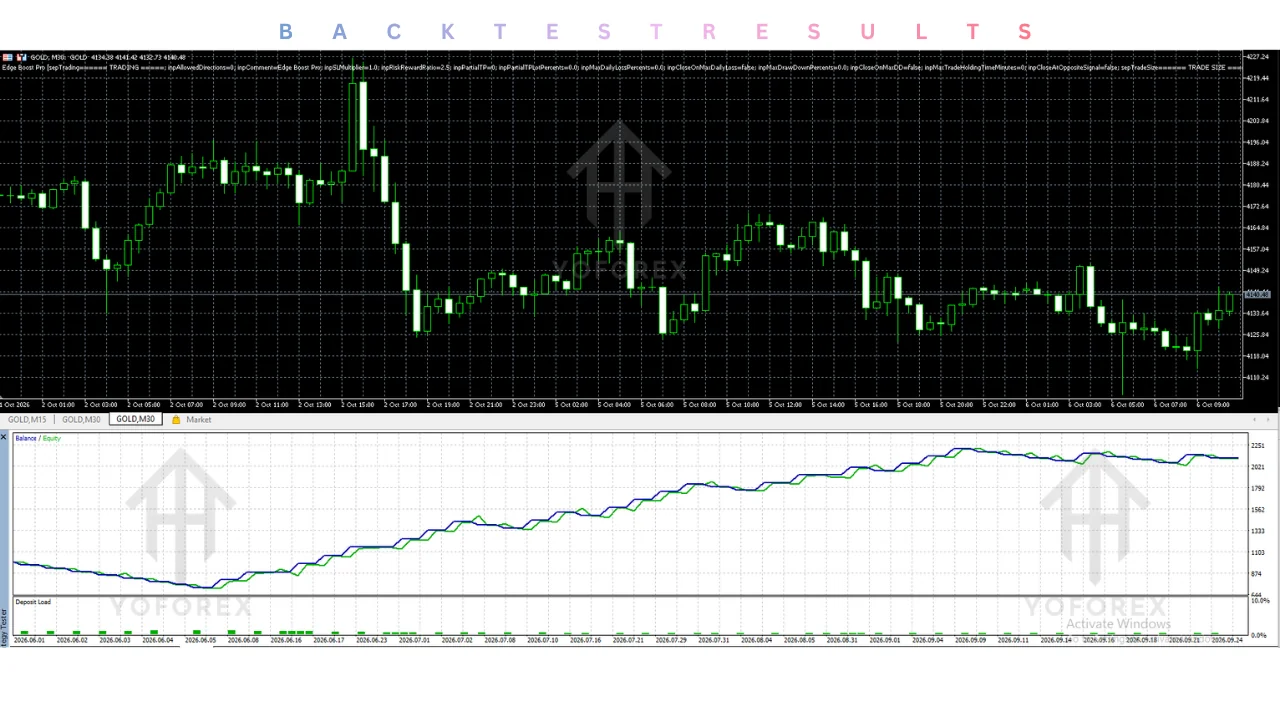
Task: Click the 4211.64 price axis value
Action: (1257, 100)
